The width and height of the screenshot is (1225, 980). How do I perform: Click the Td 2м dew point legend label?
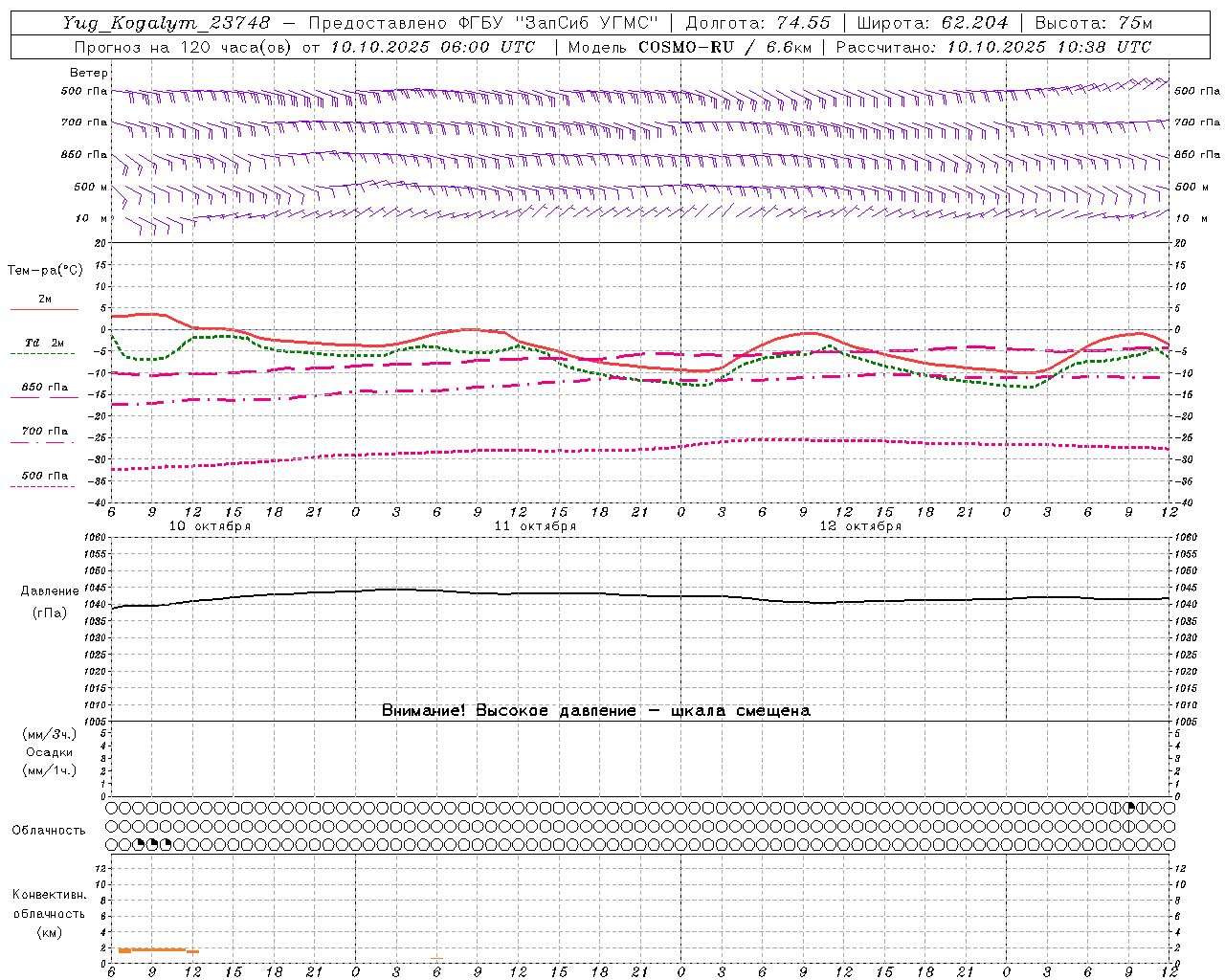[x=45, y=343]
